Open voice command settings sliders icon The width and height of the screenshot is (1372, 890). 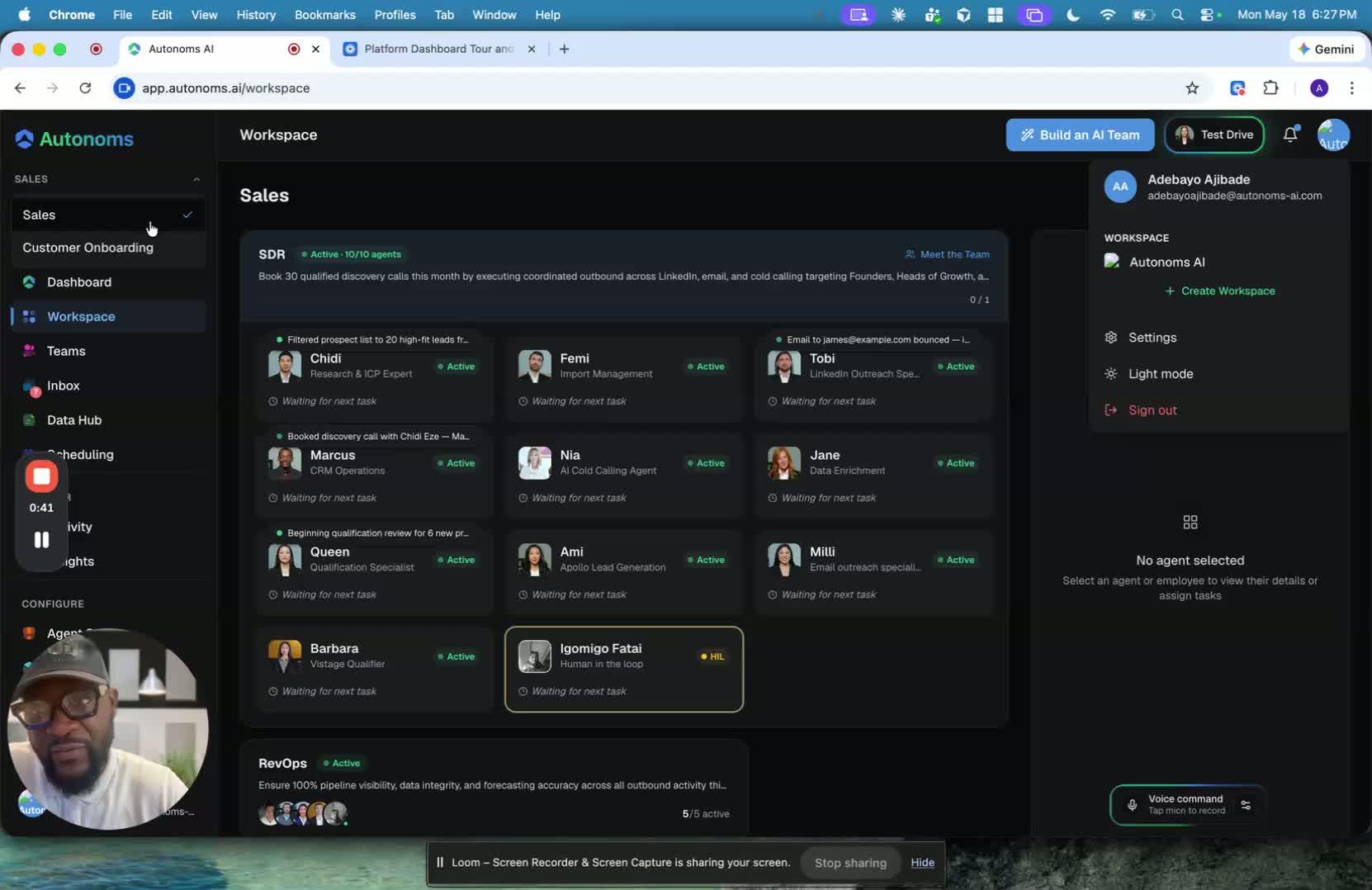click(1246, 805)
